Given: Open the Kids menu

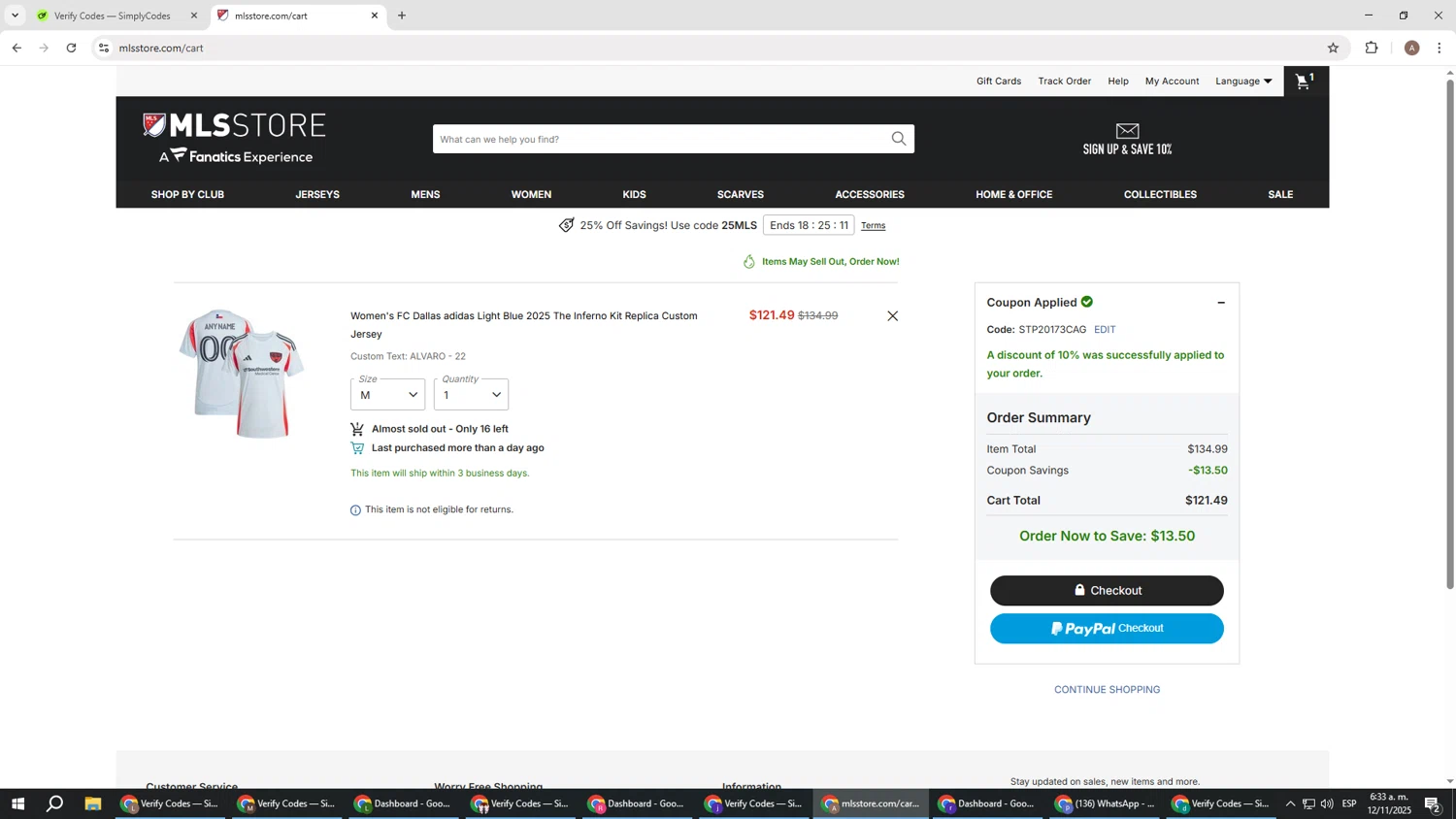Looking at the screenshot, I should [x=634, y=195].
